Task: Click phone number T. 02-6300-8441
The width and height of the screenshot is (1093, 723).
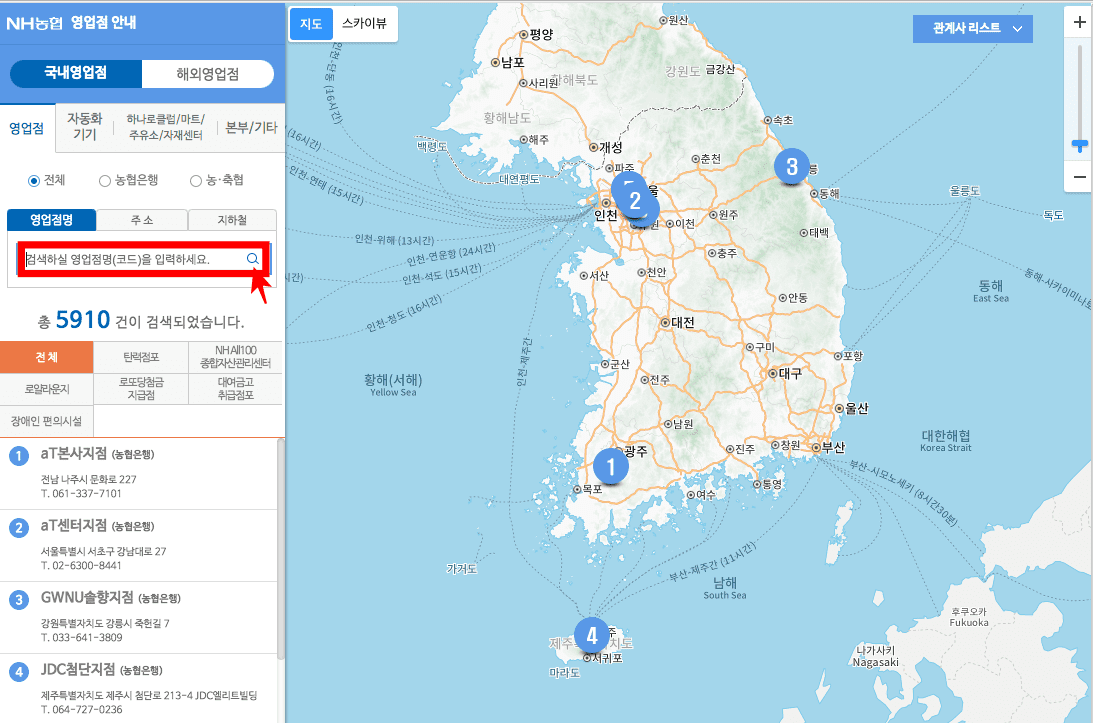Action: (81, 565)
